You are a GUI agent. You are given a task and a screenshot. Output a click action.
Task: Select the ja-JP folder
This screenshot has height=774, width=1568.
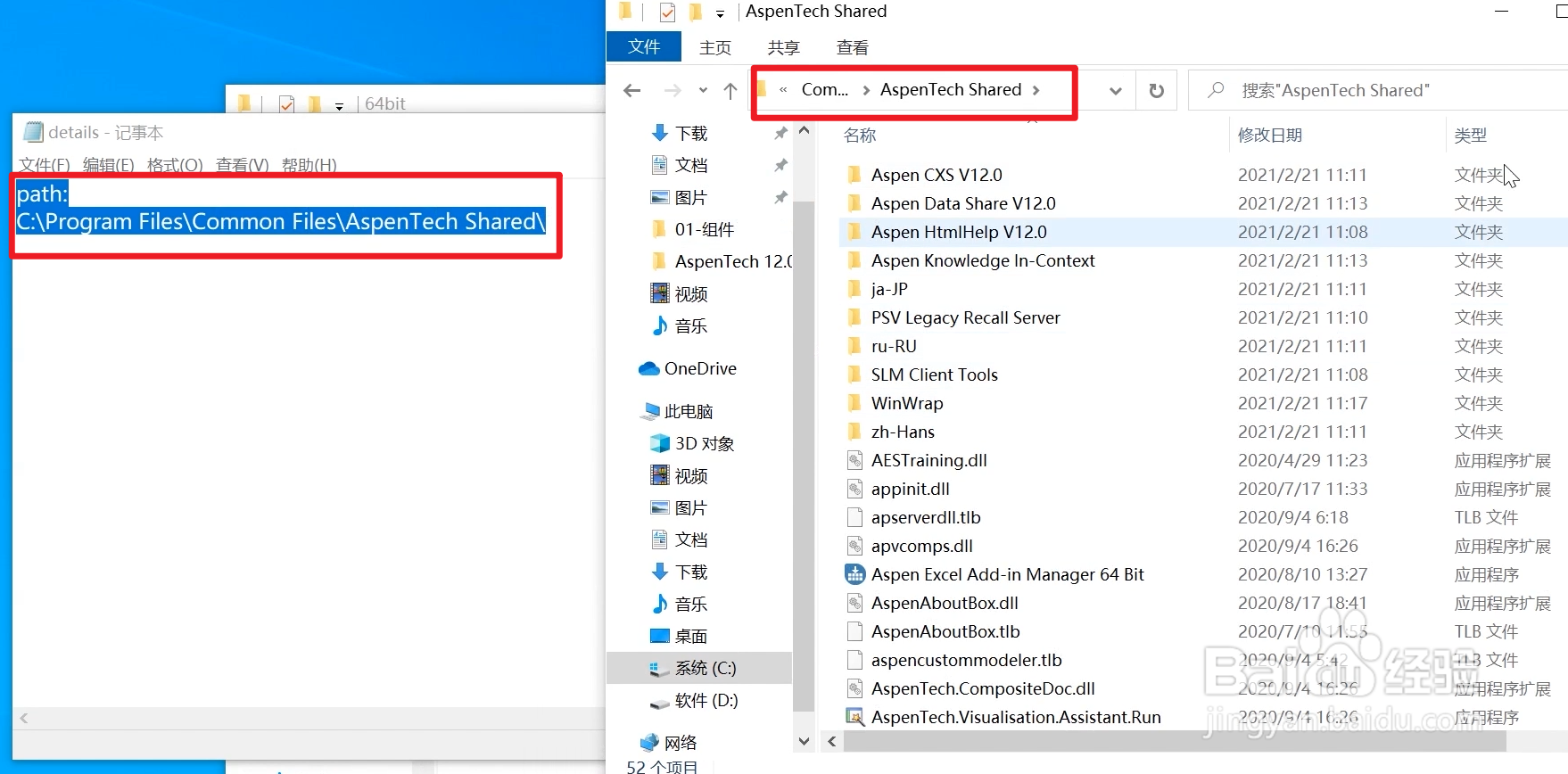(889, 289)
